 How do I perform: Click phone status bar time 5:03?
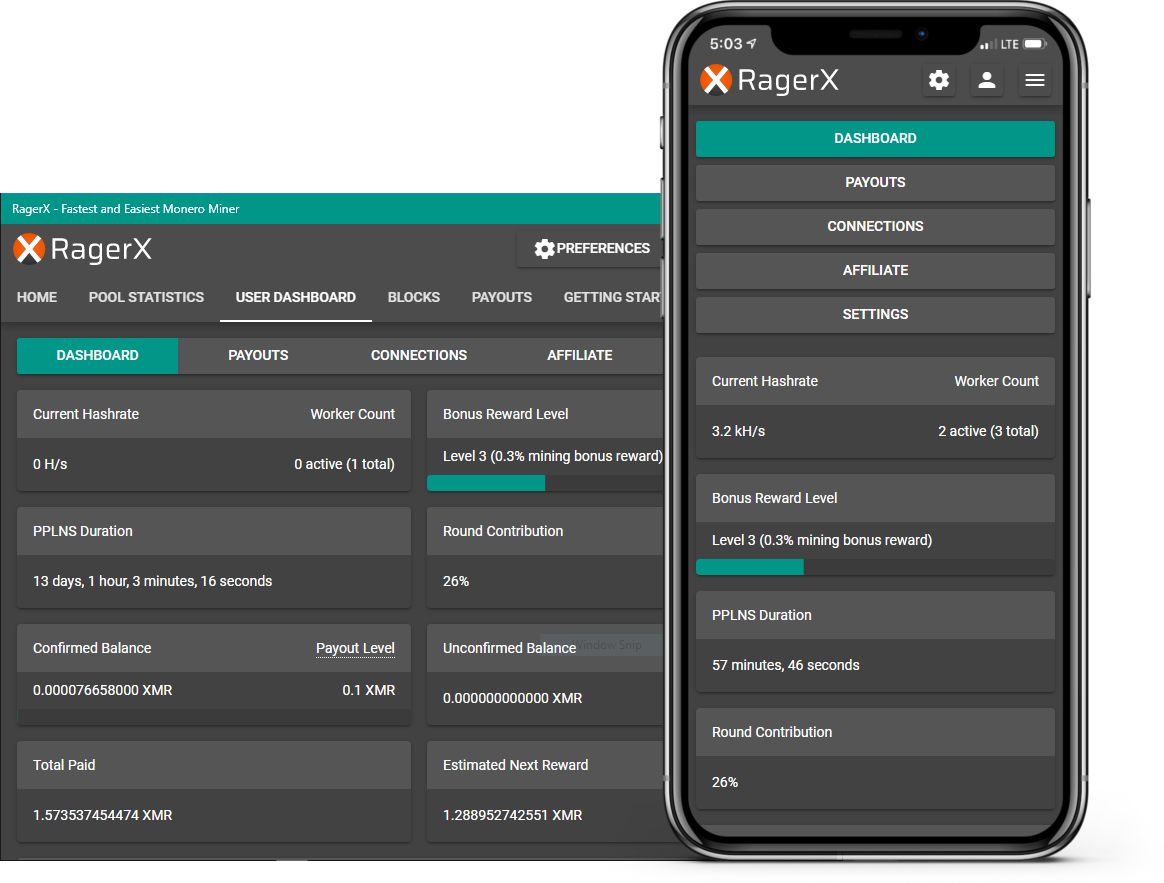click(x=725, y=44)
